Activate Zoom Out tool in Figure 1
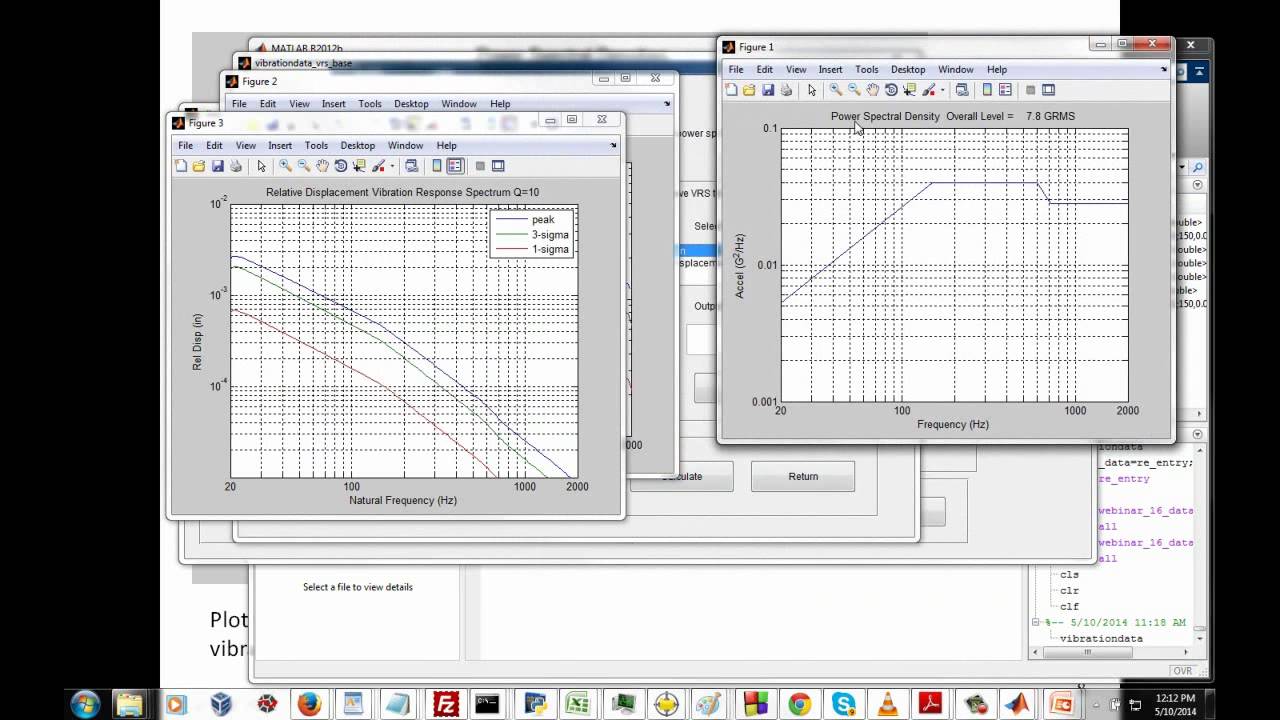 (854, 90)
